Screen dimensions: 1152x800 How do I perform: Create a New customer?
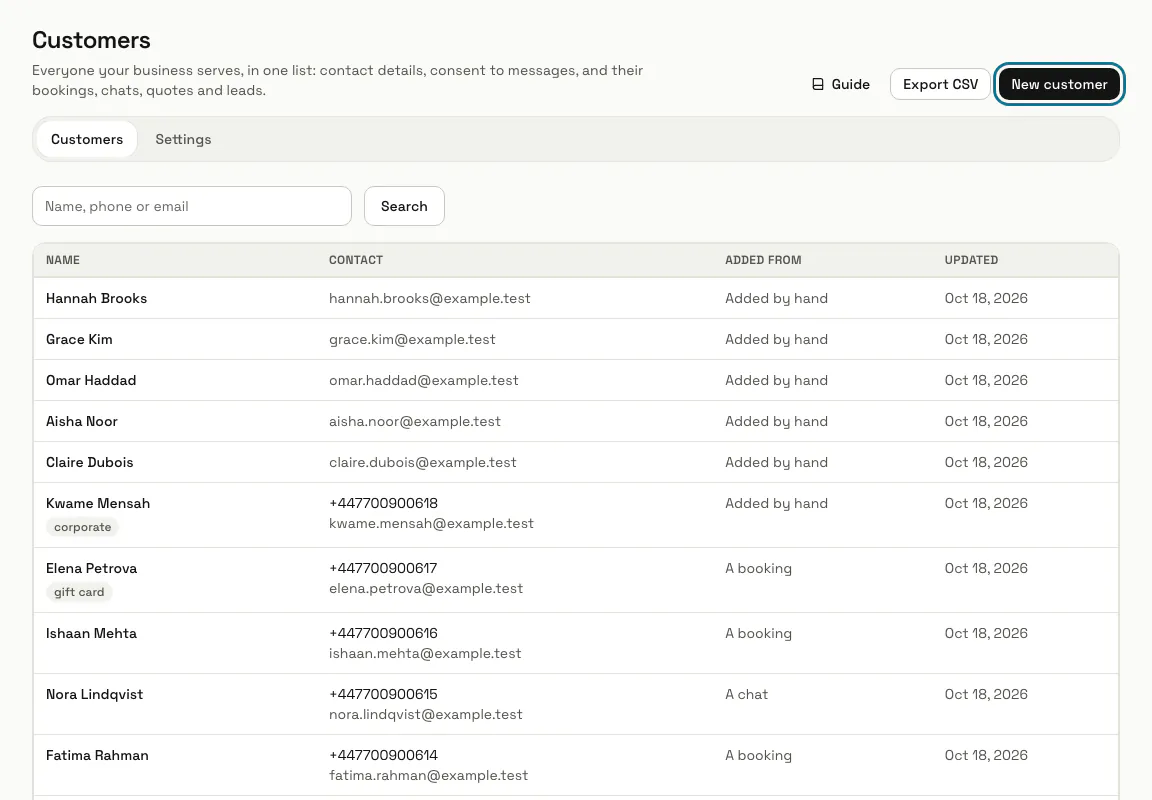pos(1059,84)
